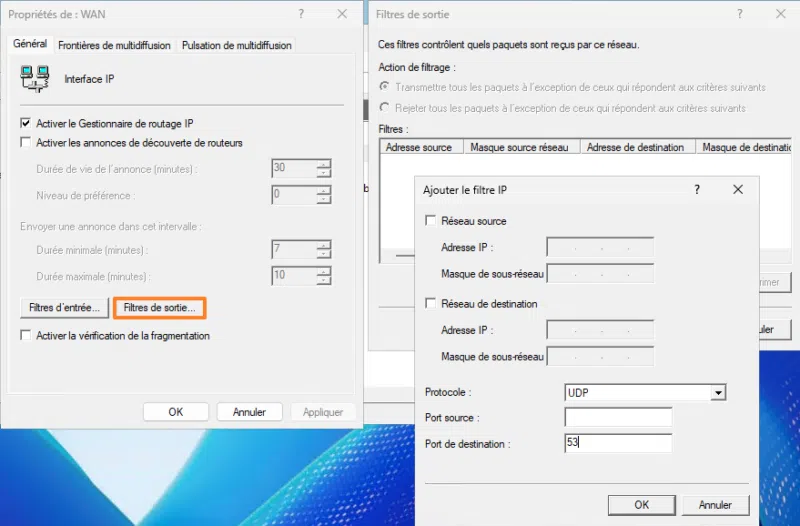This screenshot has width=800, height=526.
Task: Click help question mark in Ajouter le filtre IP
Action: (x=697, y=189)
